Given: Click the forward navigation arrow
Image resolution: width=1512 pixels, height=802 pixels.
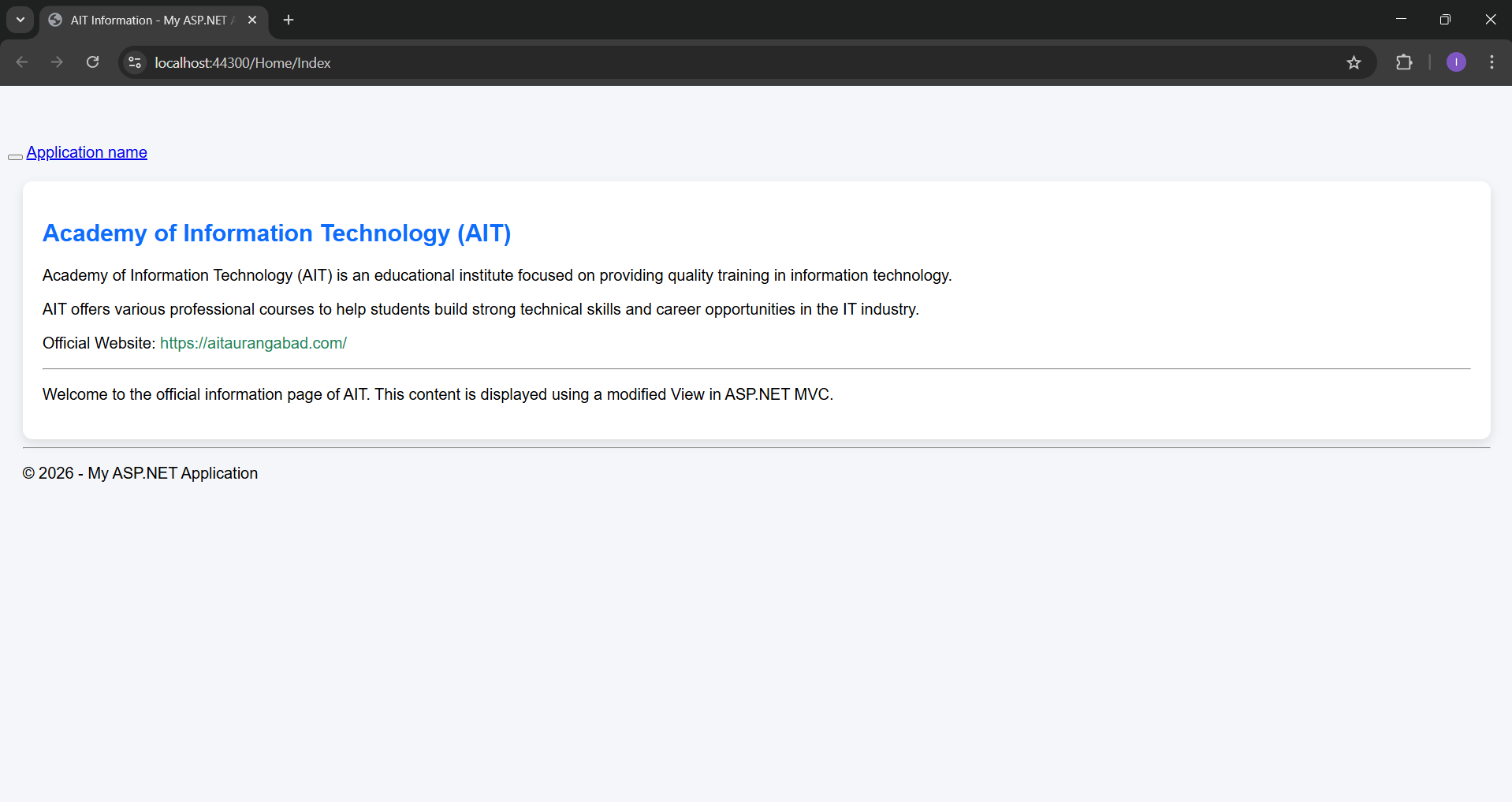Looking at the screenshot, I should (x=57, y=62).
